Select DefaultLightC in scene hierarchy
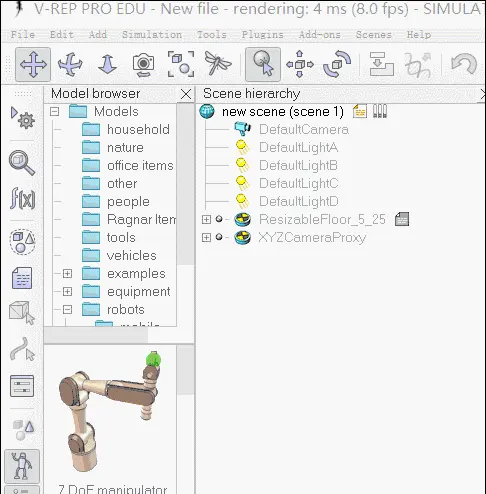486x494 pixels. 299,183
